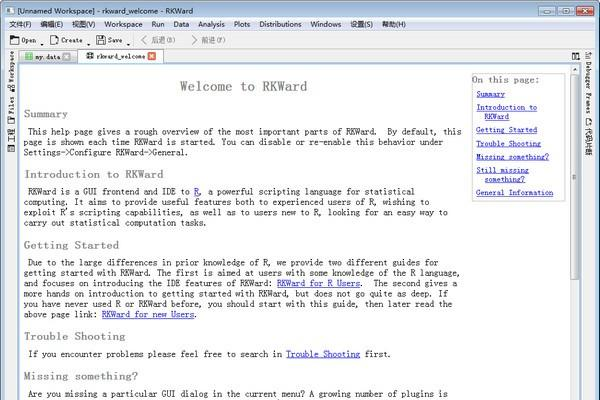Click the vertical scrollbar thumb

[x=575, y=177]
